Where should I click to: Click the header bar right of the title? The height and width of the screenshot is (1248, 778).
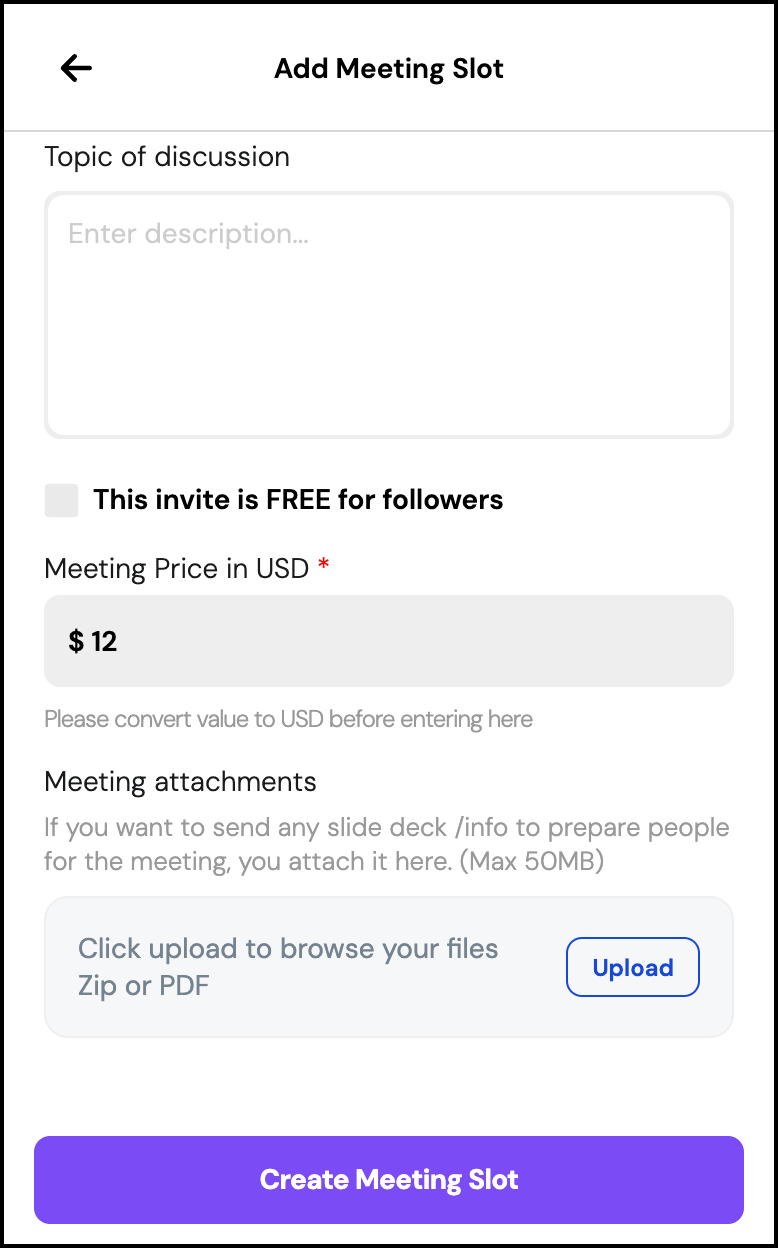640,69
